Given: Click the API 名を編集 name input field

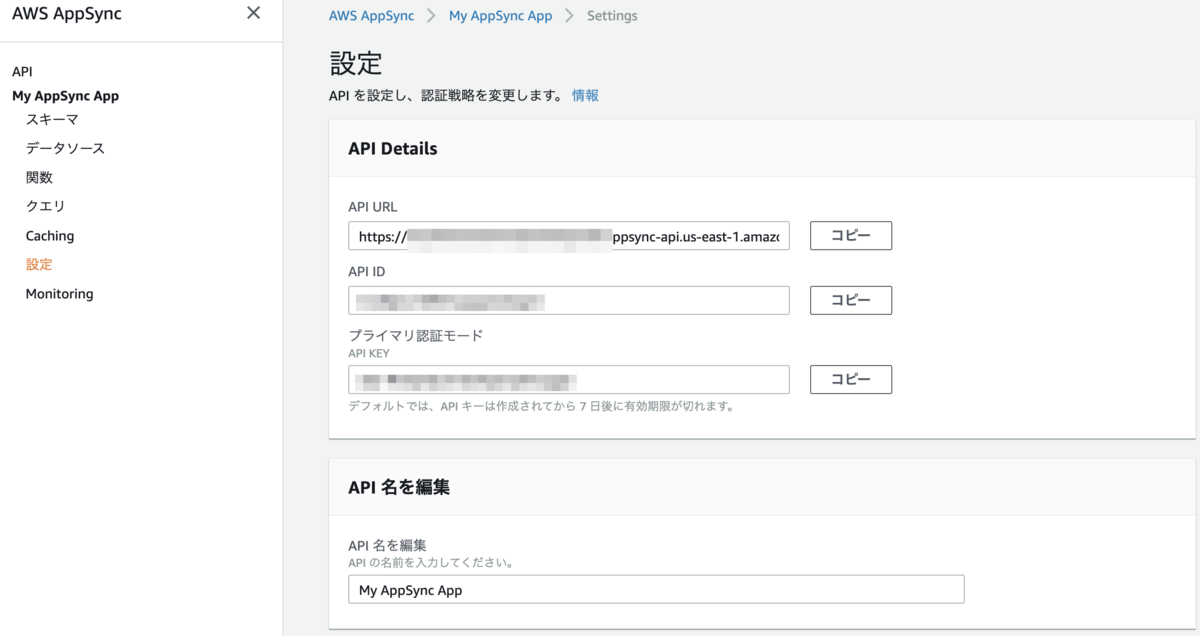Looking at the screenshot, I should [656, 589].
